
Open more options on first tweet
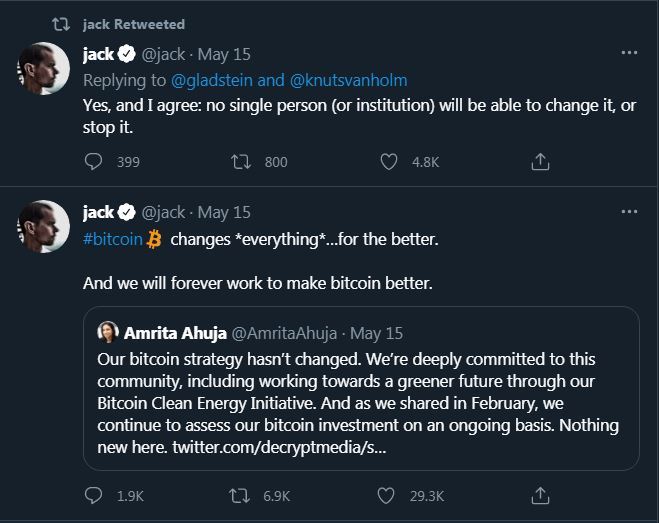click(629, 54)
